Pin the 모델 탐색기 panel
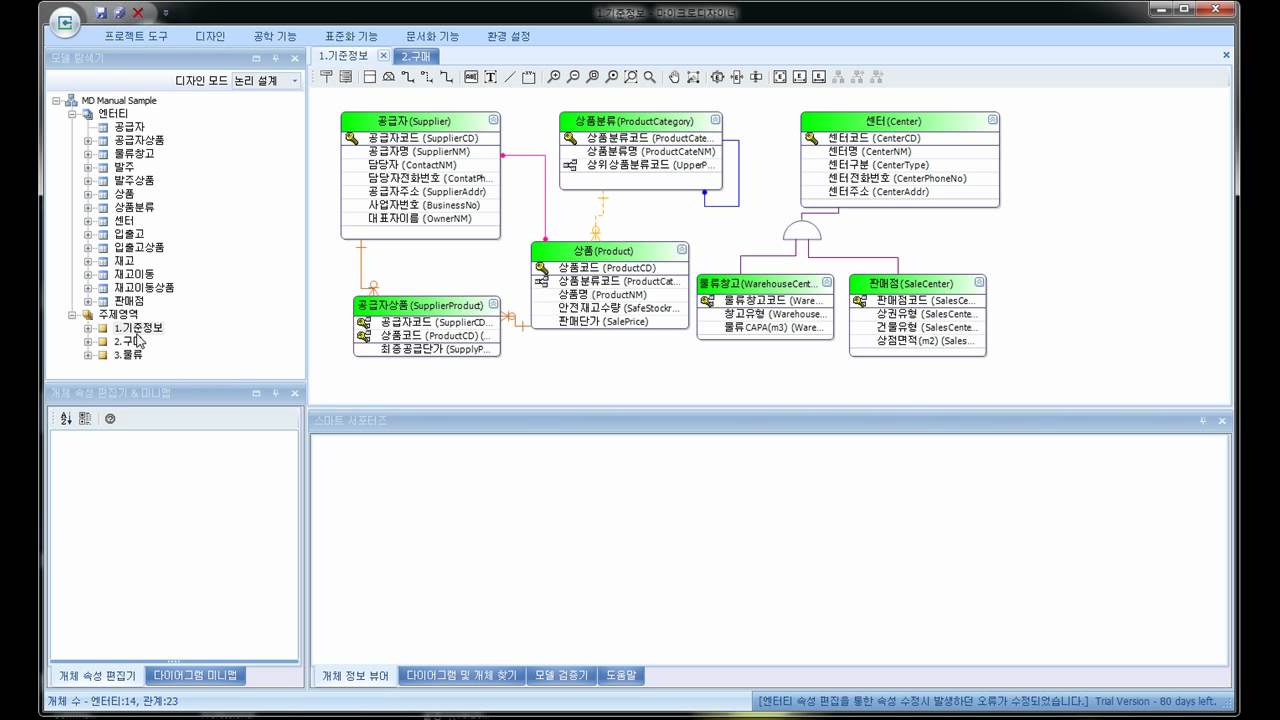Image resolution: width=1280 pixels, height=720 pixels. [x=275, y=58]
